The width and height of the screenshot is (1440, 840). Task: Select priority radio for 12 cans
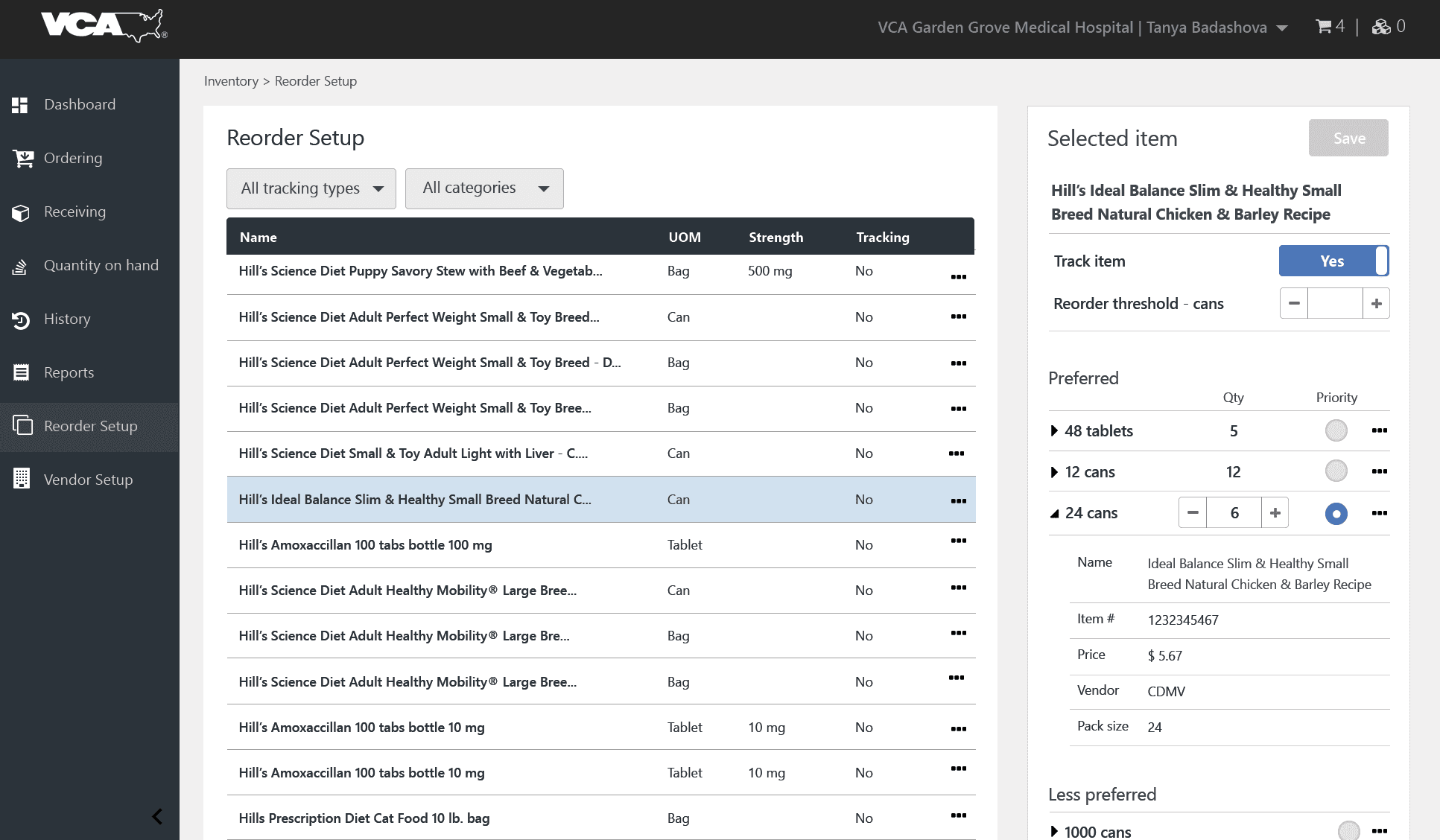point(1336,471)
